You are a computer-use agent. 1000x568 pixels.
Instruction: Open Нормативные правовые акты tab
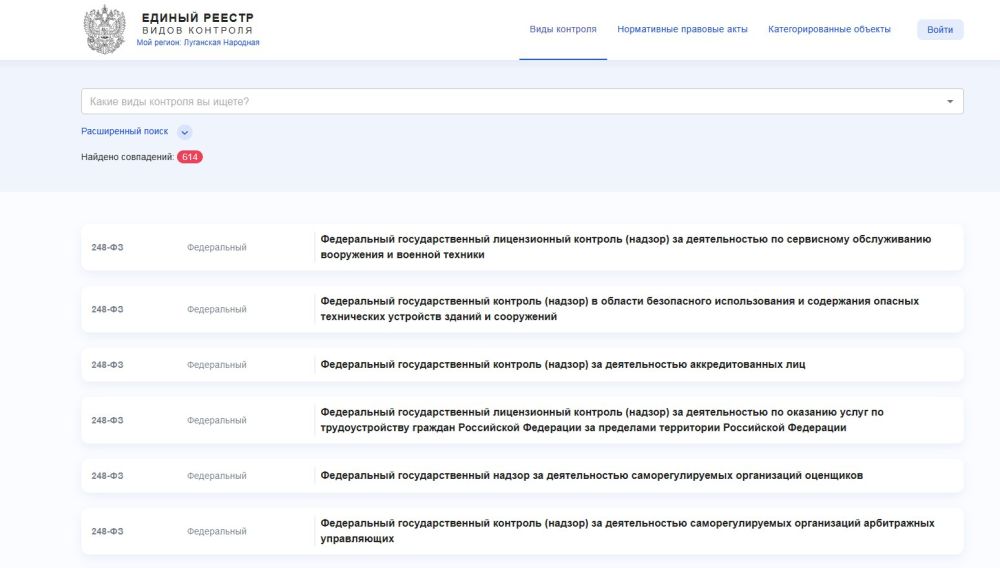pyautogui.click(x=682, y=30)
